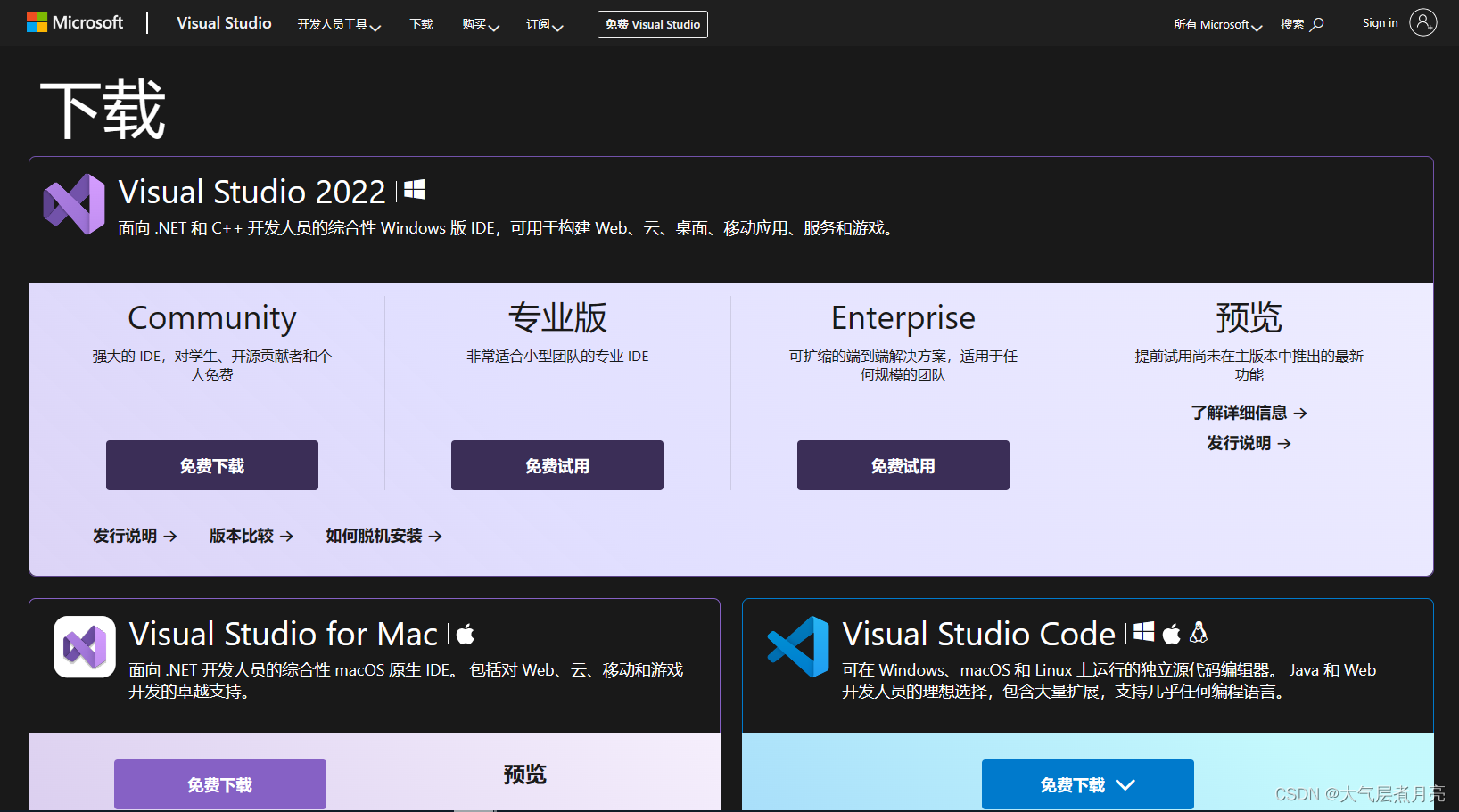1459x812 pixels.
Task: Open 发行说明 link below Community
Action: pos(135,536)
